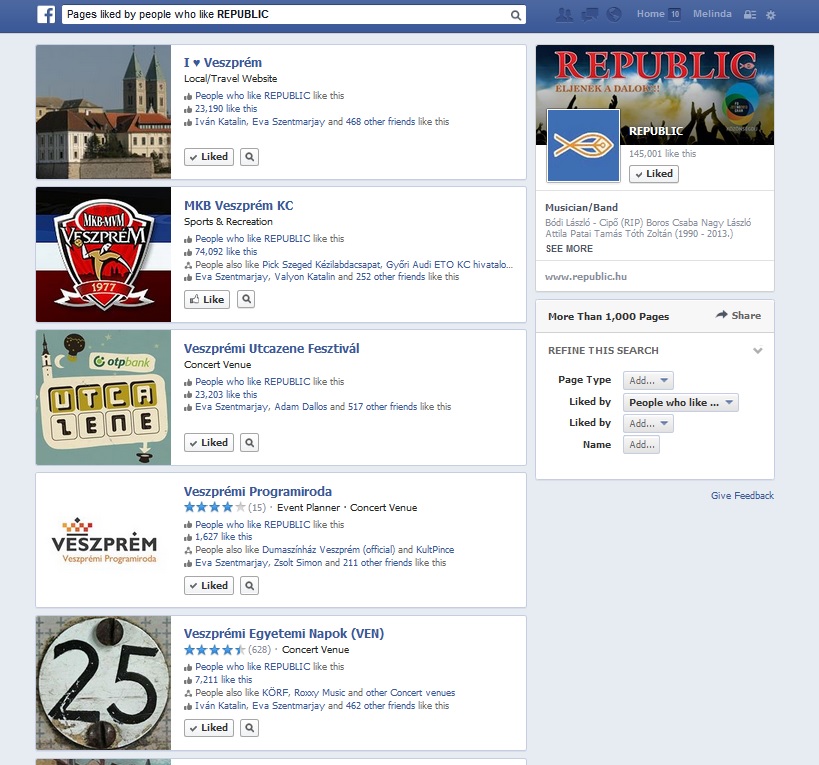The height and width of the screenshot is (765, 819).
Task: Open the settings gear icon
Action: pyautogui.click(x=770, y=15)
